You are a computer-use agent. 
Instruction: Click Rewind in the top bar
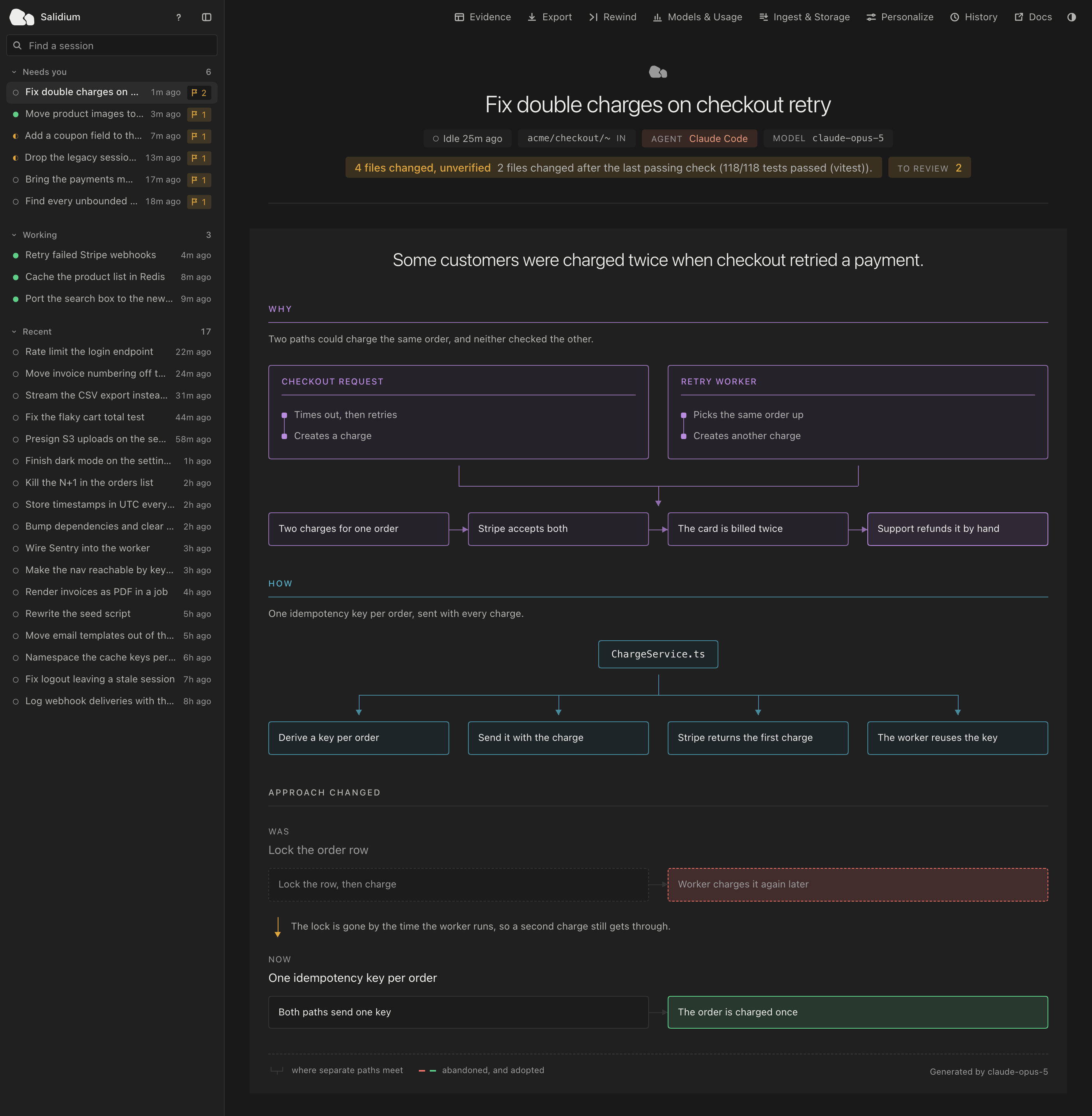613,17
